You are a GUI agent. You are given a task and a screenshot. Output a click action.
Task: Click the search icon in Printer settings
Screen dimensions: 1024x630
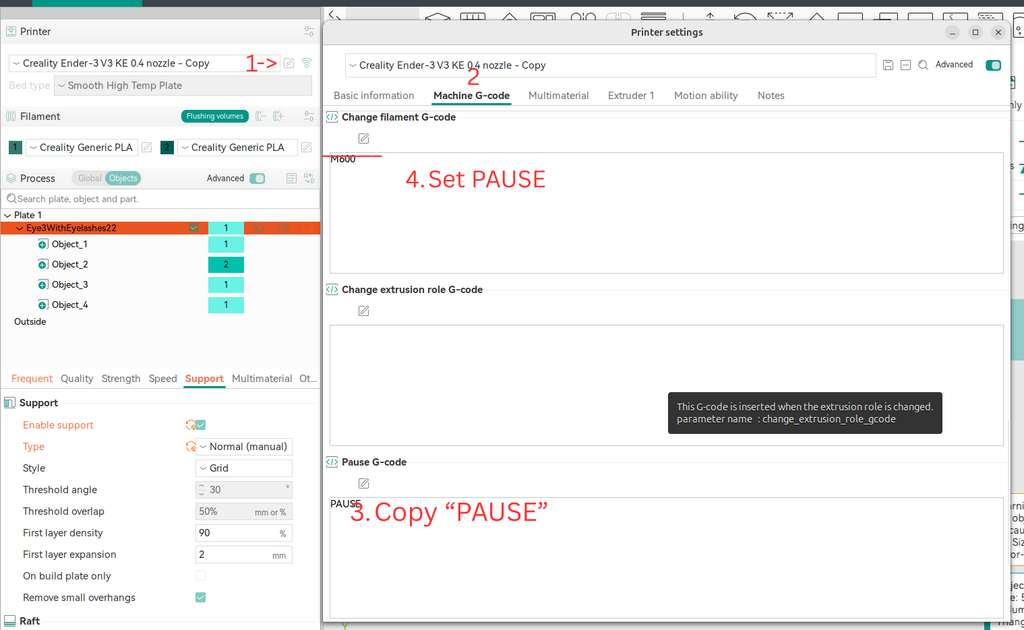coord(923,65)
